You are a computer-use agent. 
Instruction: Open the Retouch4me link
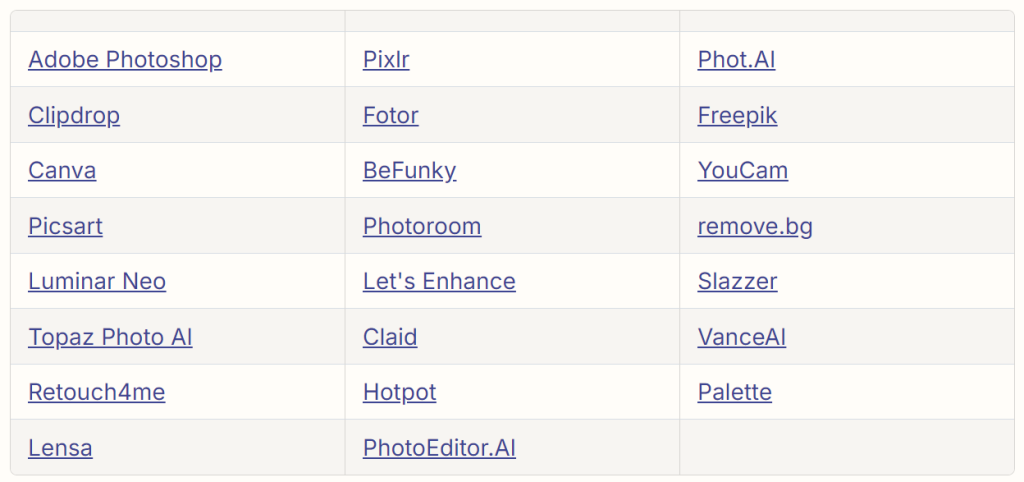[96, 392]
